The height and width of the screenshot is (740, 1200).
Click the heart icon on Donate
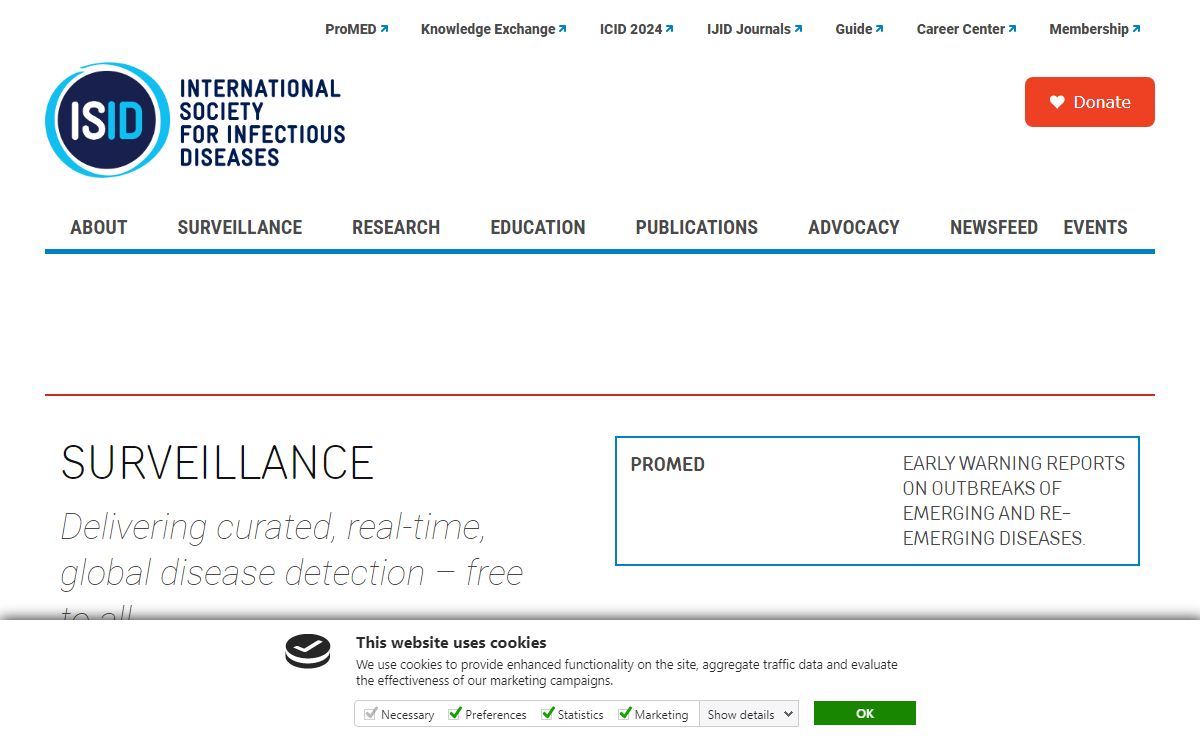[1057, 102]
